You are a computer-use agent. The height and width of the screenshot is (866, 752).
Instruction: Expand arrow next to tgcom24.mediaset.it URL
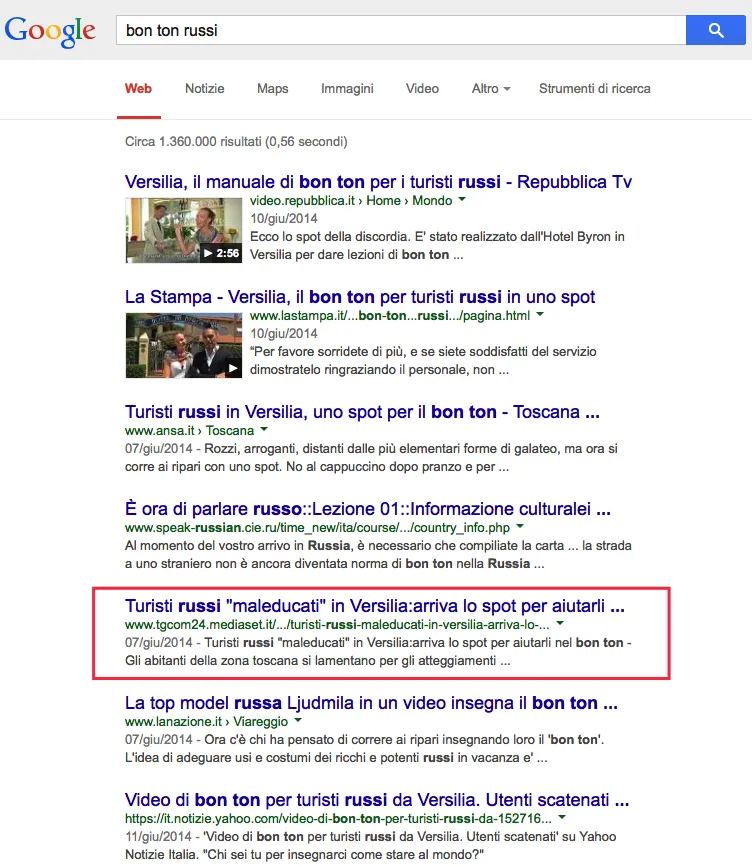(560, 624)
